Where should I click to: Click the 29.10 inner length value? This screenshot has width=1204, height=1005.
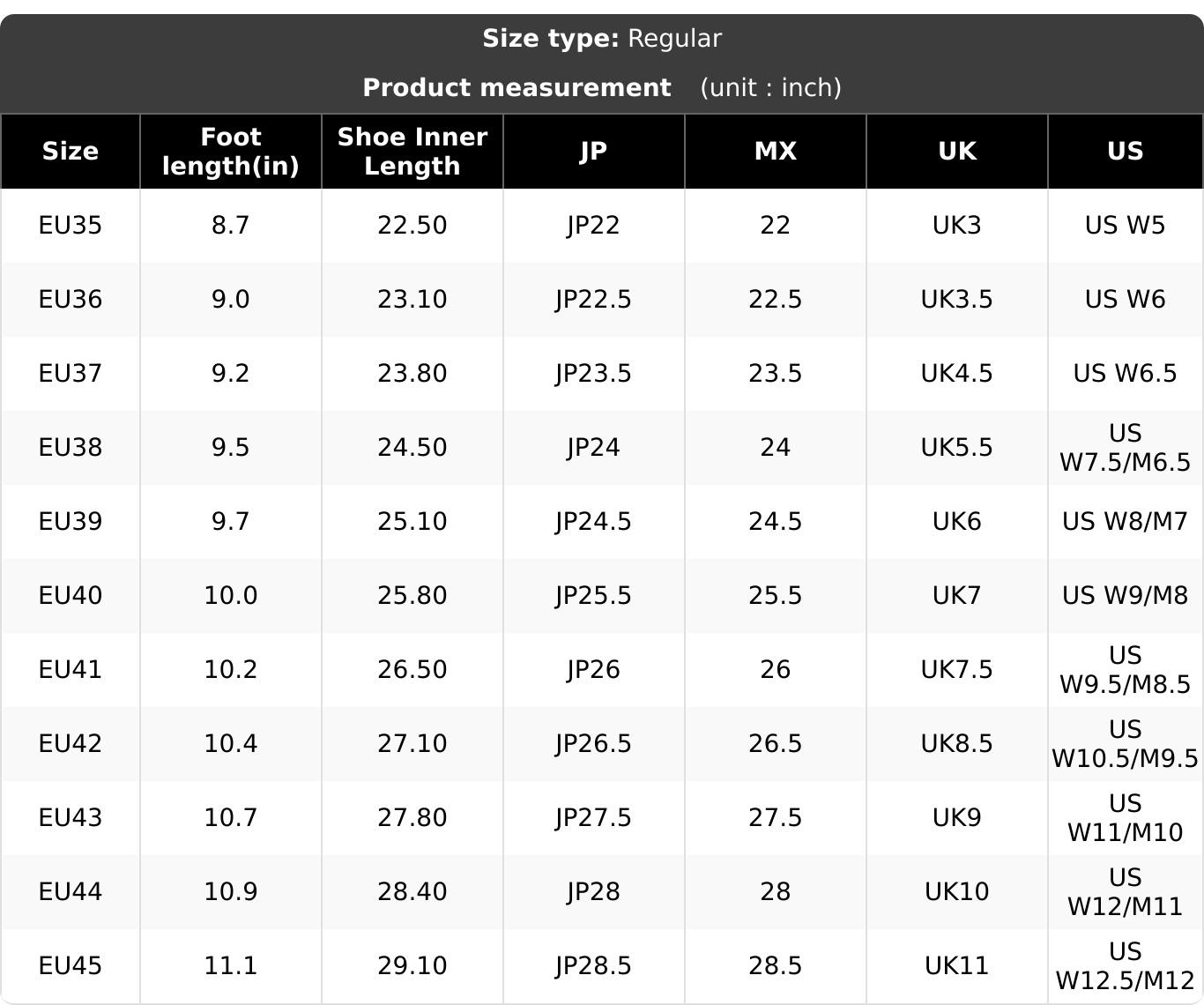412,966
